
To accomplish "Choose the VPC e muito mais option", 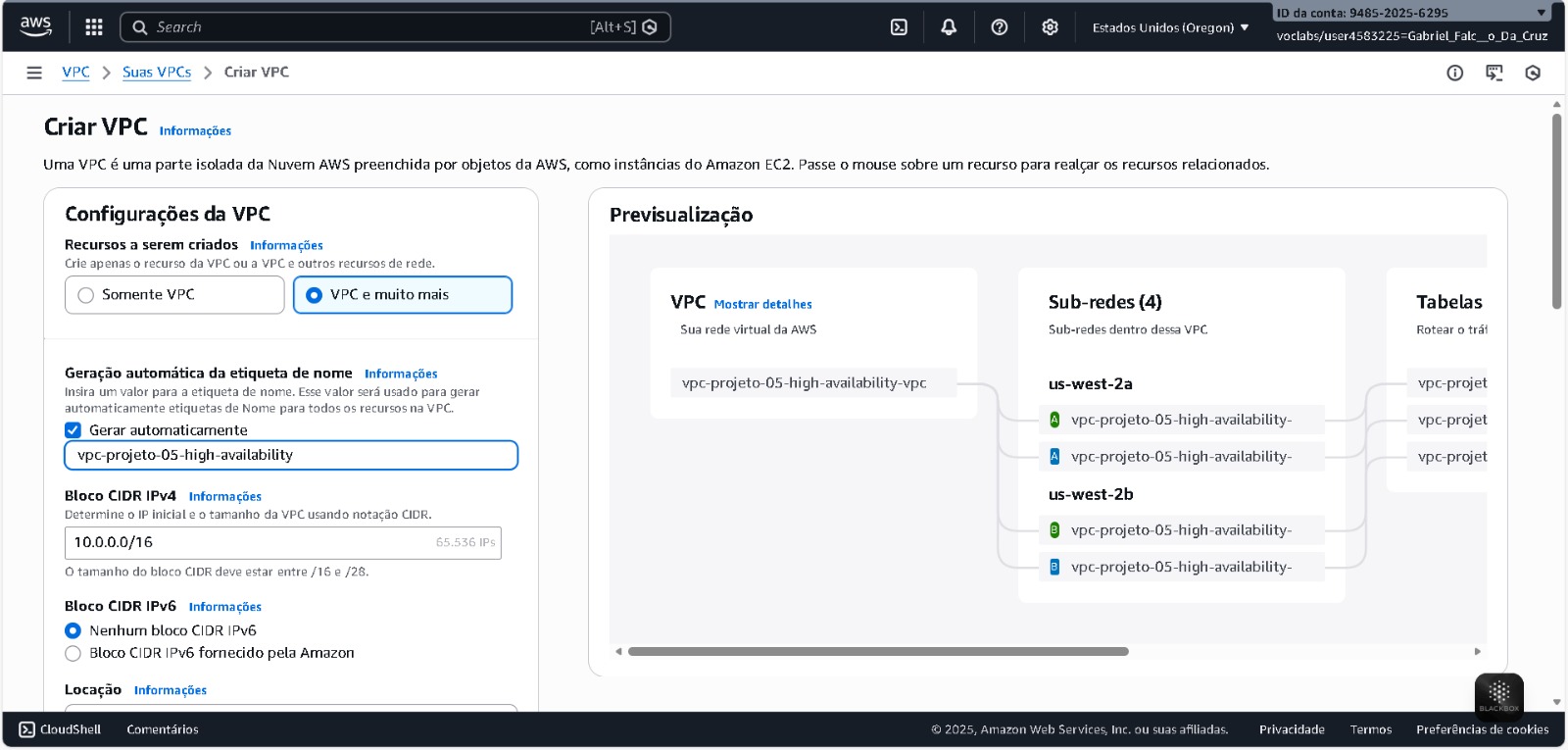I will click(314, 295).
